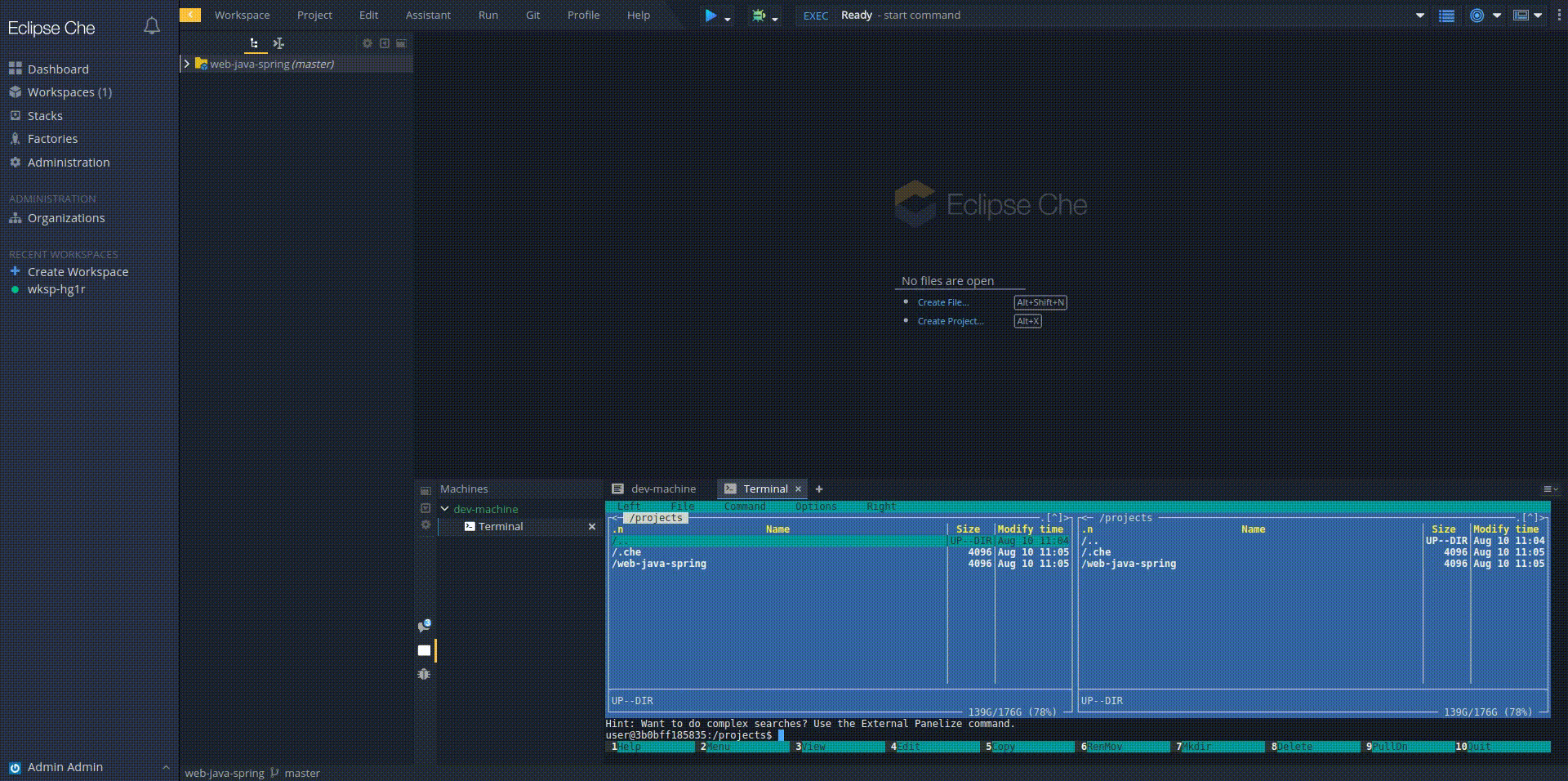Click the Processes white square icon
Viewport: 1568px width, 781px height.
(x=424, y=650)
